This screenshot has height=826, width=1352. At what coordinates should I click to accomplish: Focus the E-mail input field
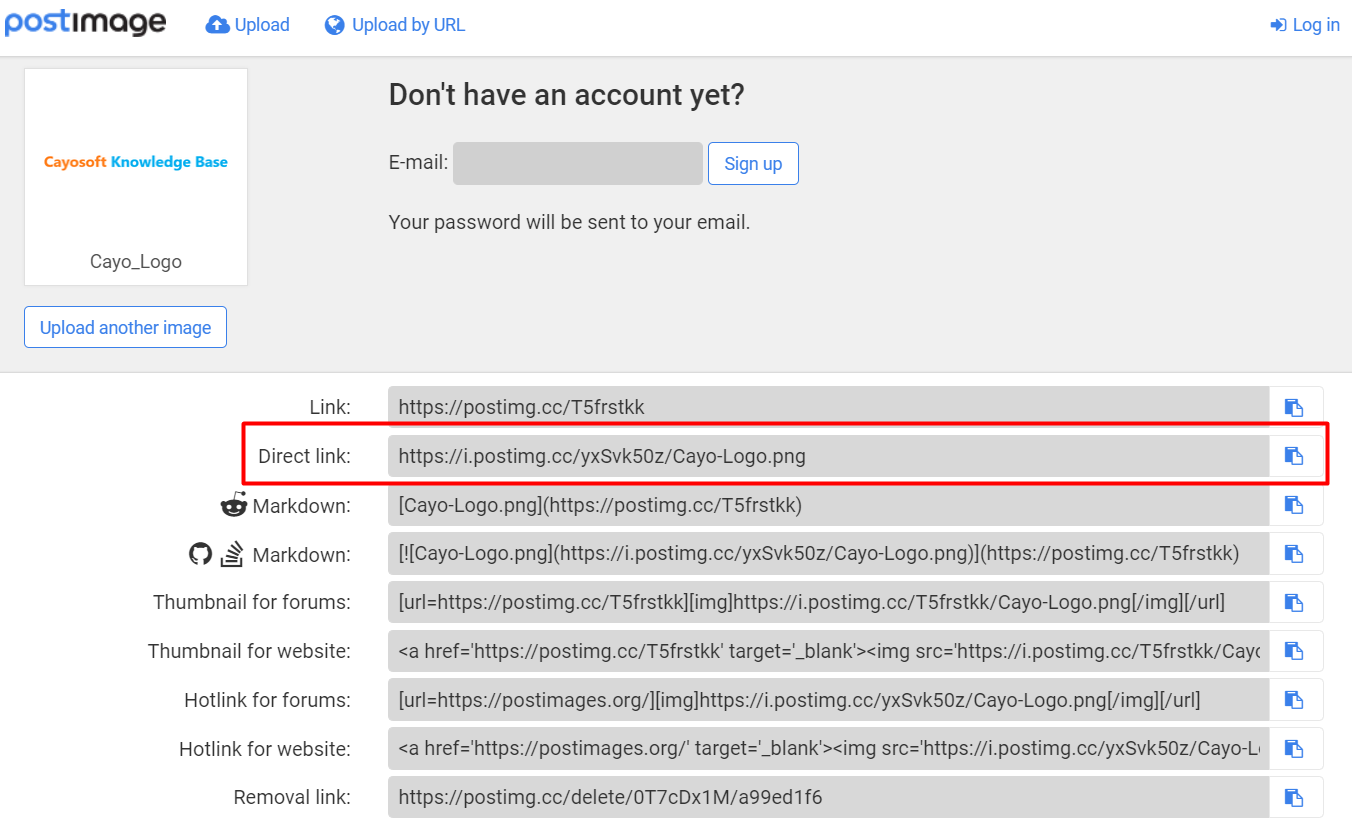[x=578, y=163]
